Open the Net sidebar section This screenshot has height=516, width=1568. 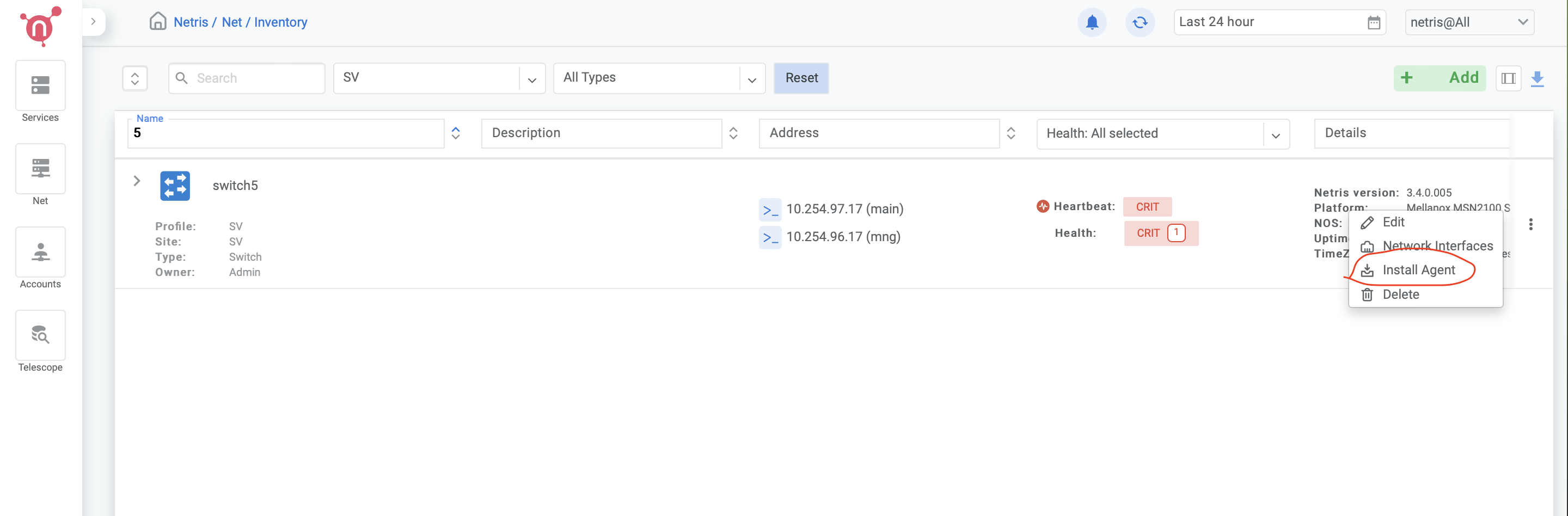click(x=40, y=169)
